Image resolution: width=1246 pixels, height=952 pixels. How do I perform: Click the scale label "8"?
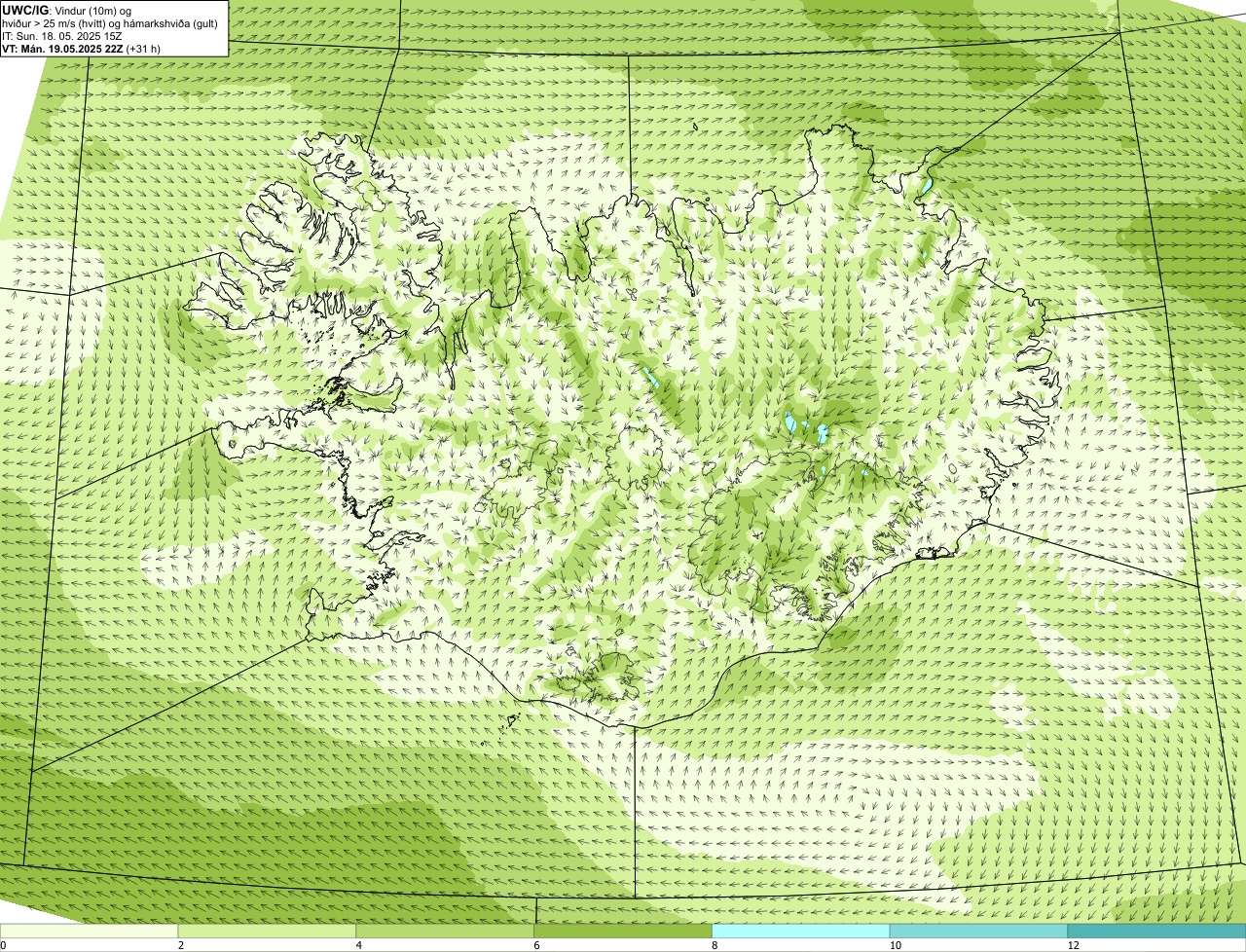point(715,945)
